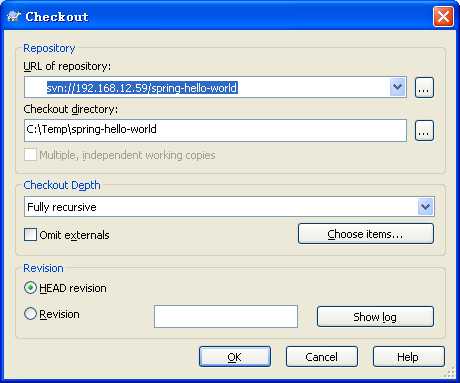Select the HEAD revision radio button
The height and width of the screenshot is (383, 460).
[x=30, y=288]
